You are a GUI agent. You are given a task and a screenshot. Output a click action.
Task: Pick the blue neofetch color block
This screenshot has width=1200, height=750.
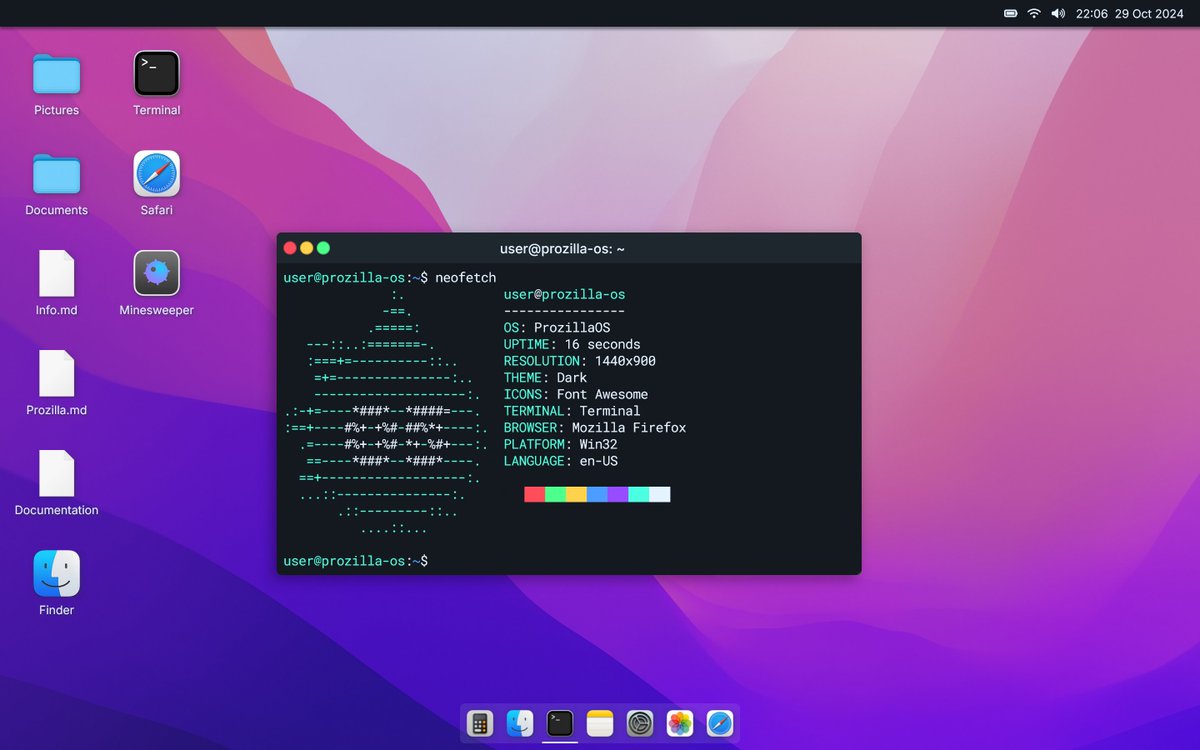point(597,494)
